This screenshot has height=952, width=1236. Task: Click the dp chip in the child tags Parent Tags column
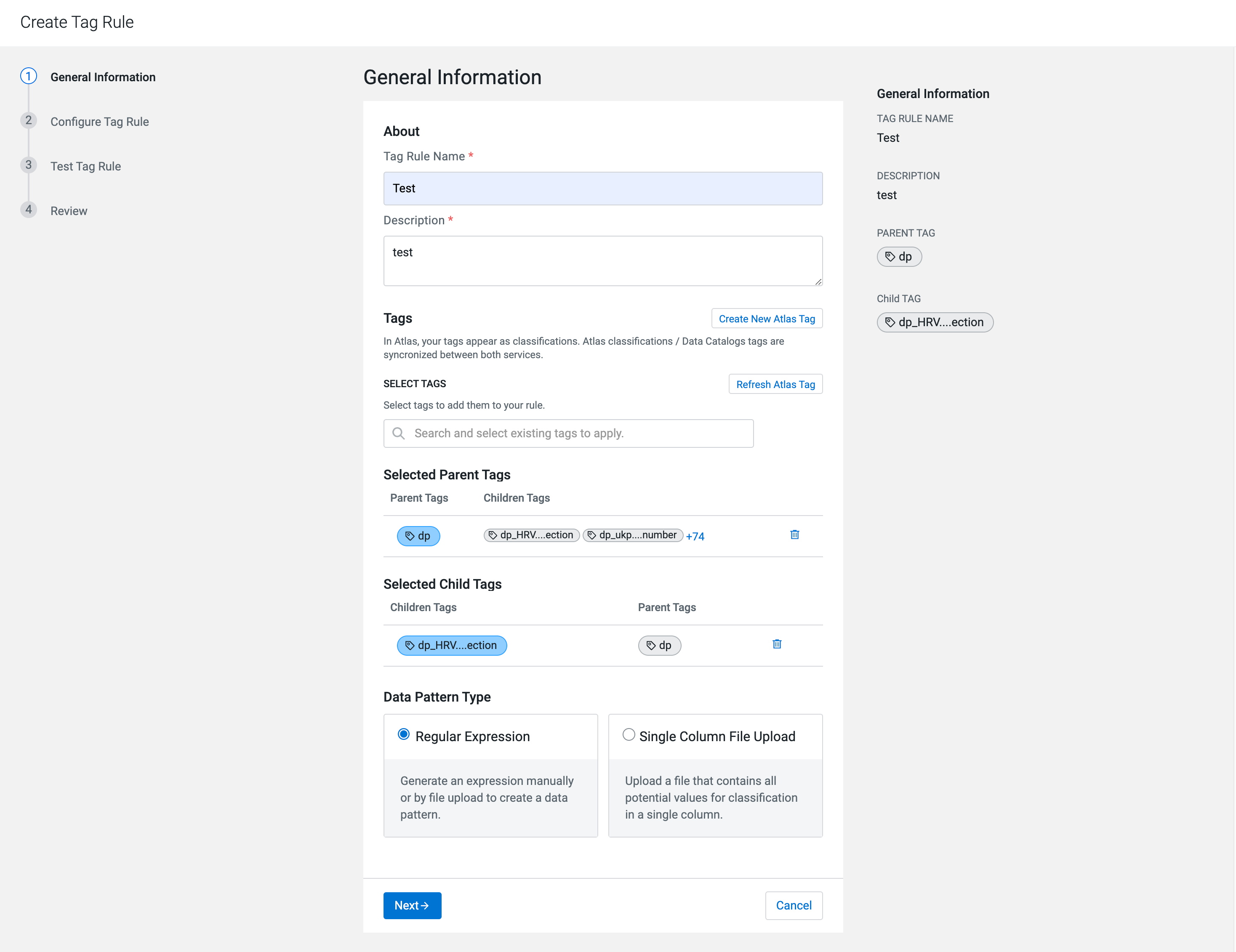point(659,645)
